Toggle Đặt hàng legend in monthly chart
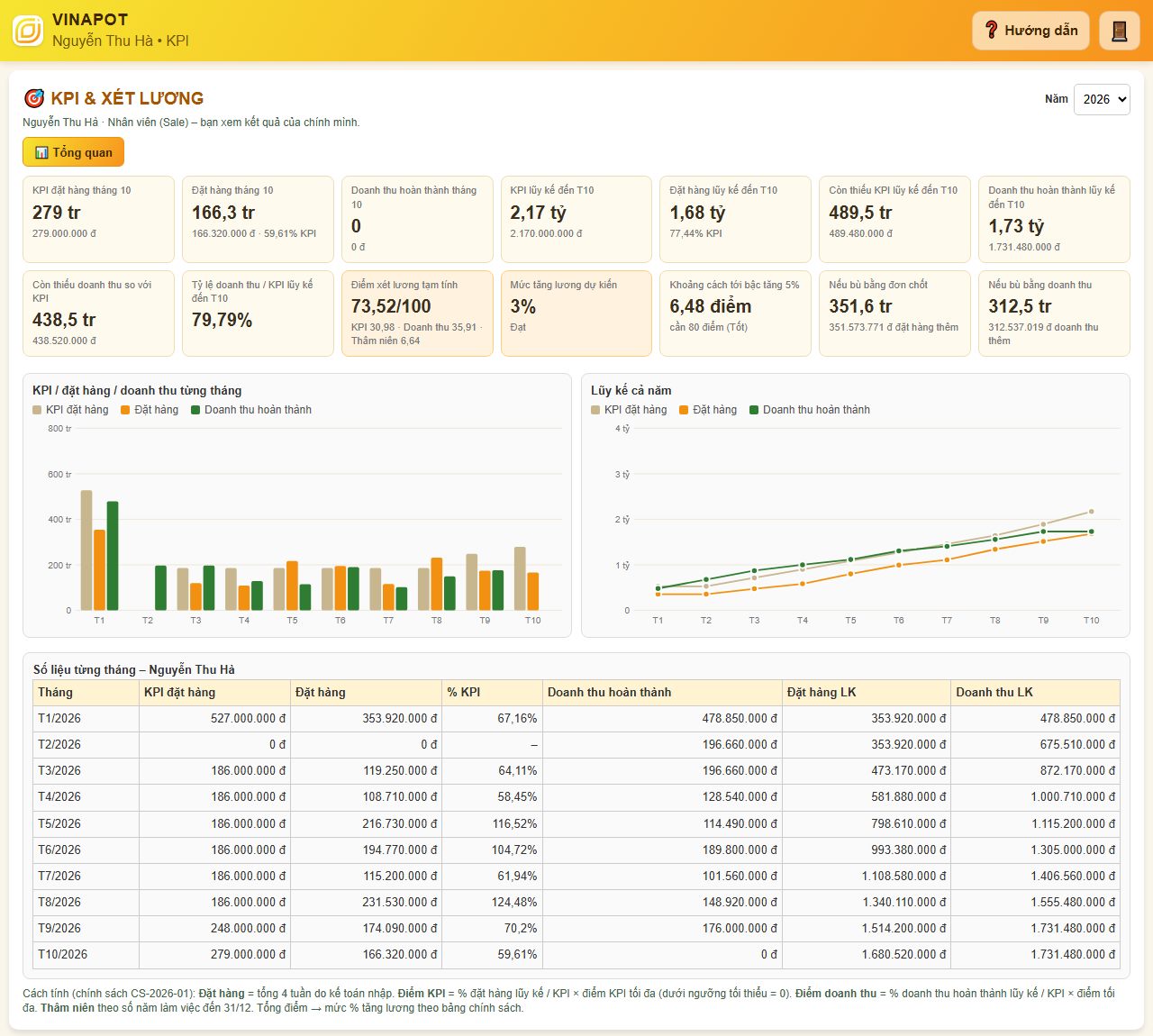The width and height of the screenshot is (1153, 1036). (150, 410)
